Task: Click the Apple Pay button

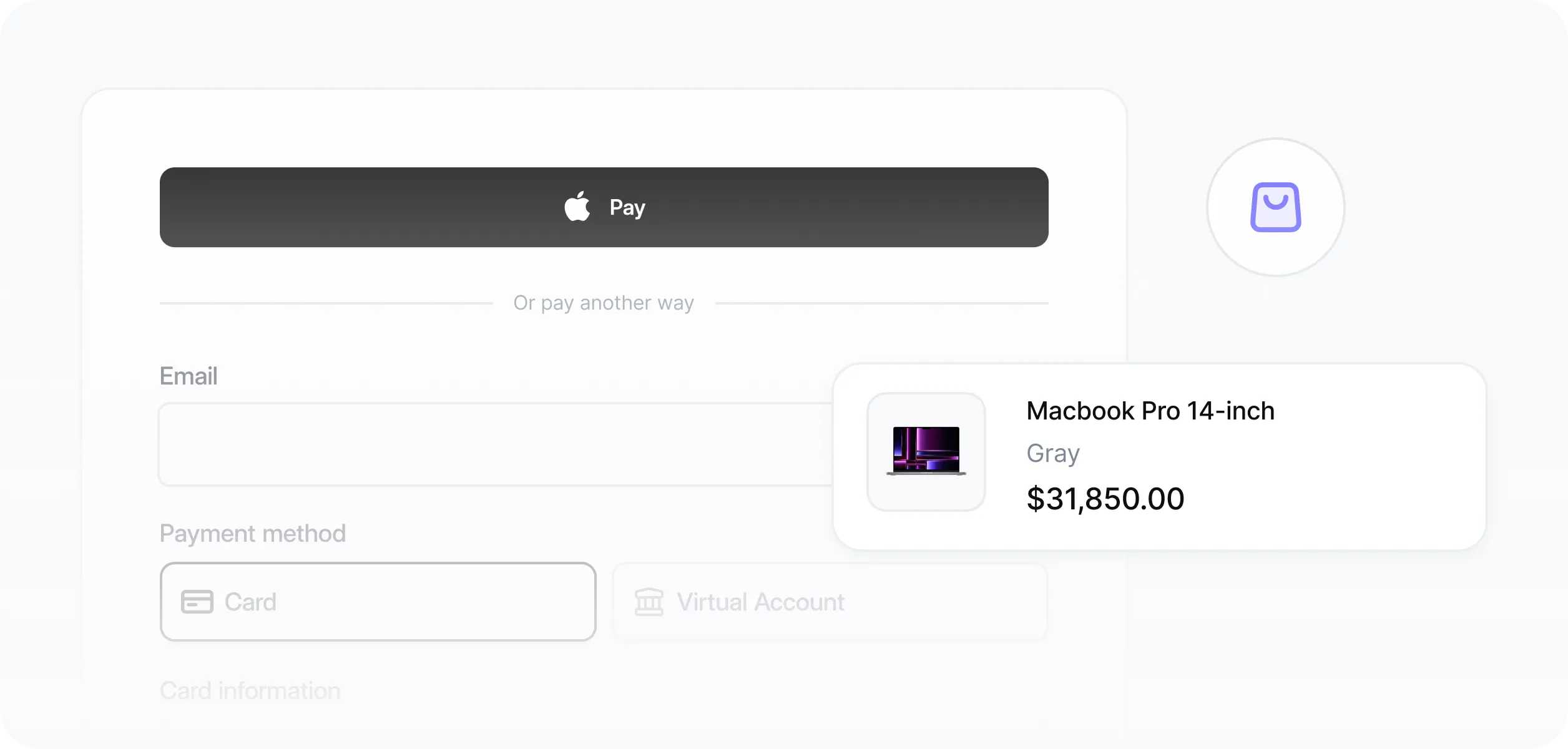Action: click(x=604, y=207)
